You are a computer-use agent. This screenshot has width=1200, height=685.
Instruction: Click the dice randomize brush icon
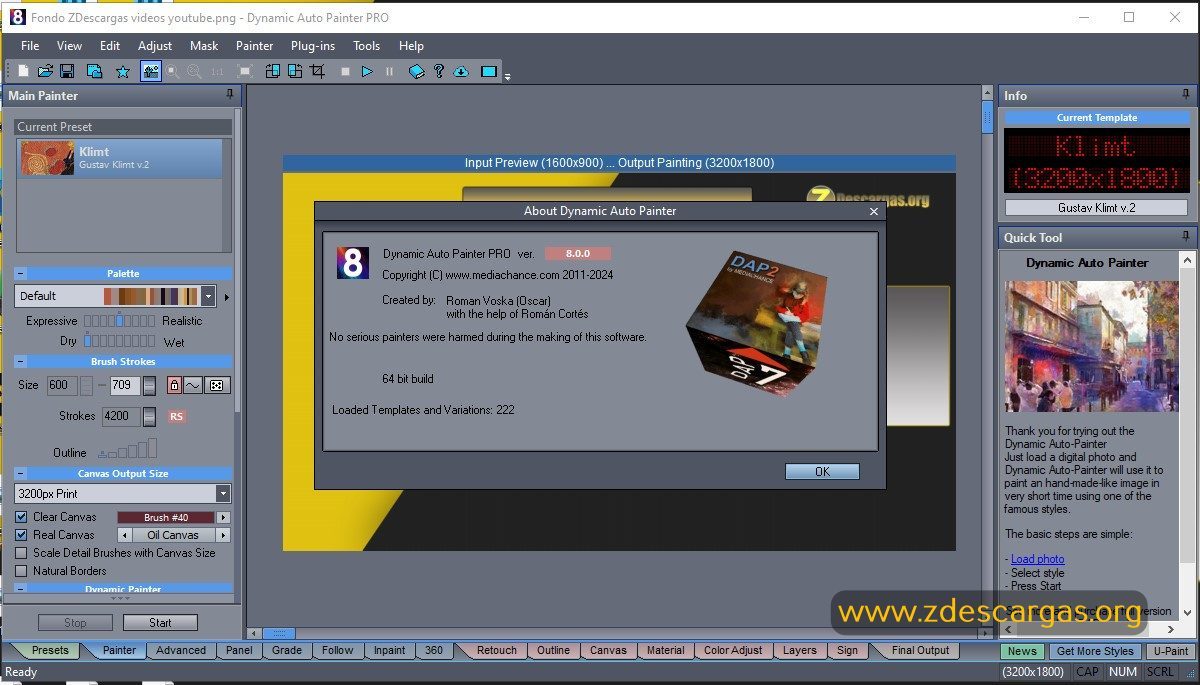pyautogui.click(x=217, y=385)
